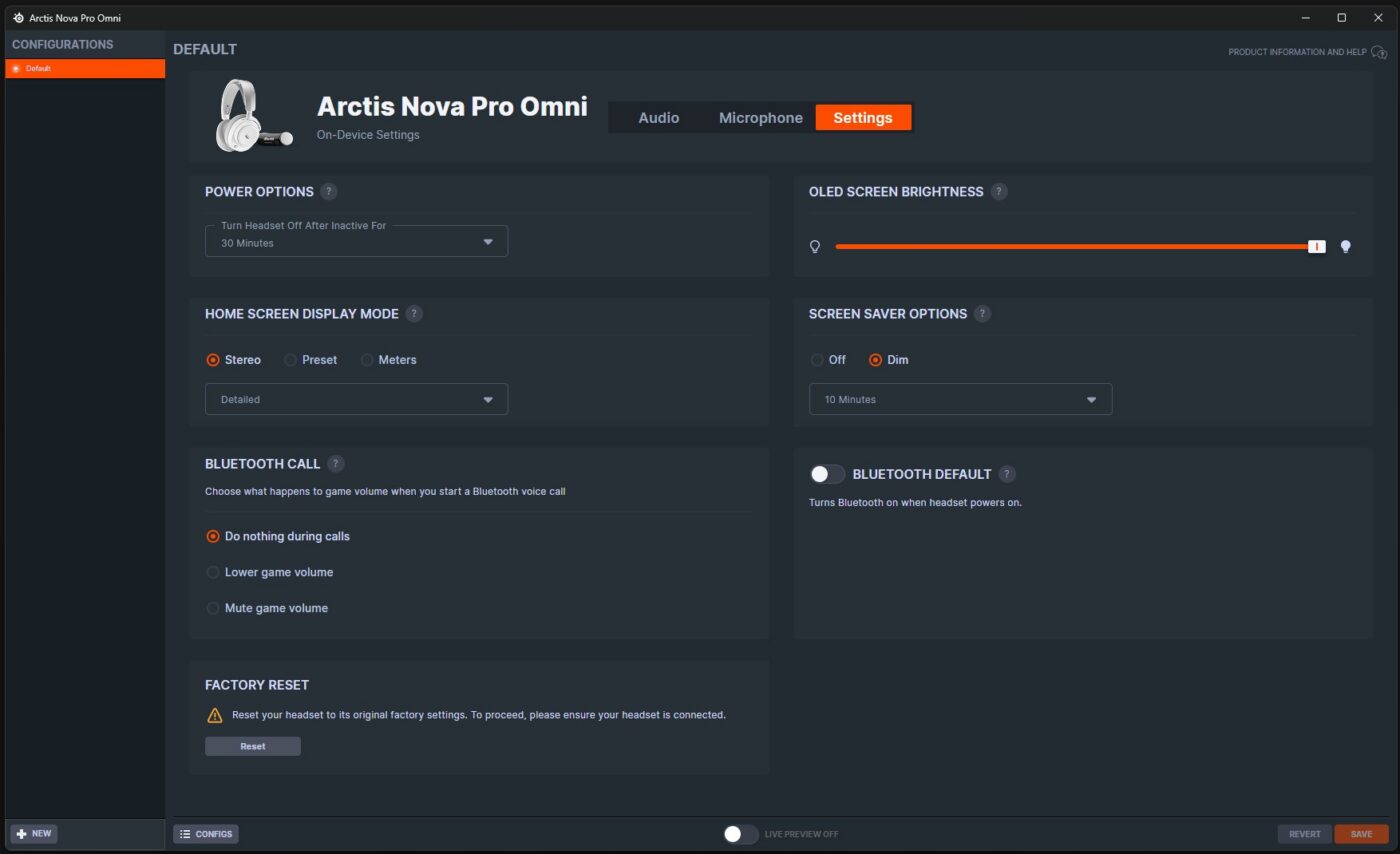This screenshot has height=854, width=1400.
Task: Switch to the Audio tab
Action: [659, 118]
